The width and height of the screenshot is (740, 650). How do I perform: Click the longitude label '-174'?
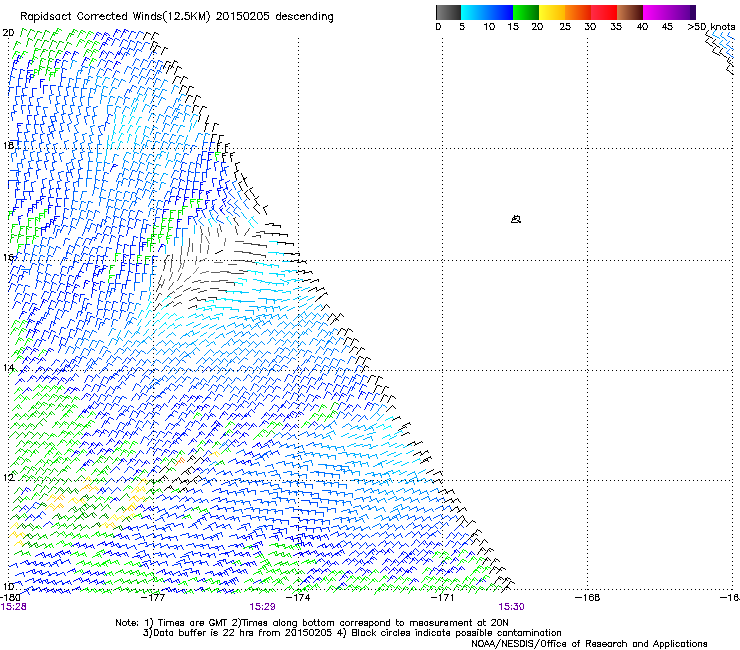[299, 598]
